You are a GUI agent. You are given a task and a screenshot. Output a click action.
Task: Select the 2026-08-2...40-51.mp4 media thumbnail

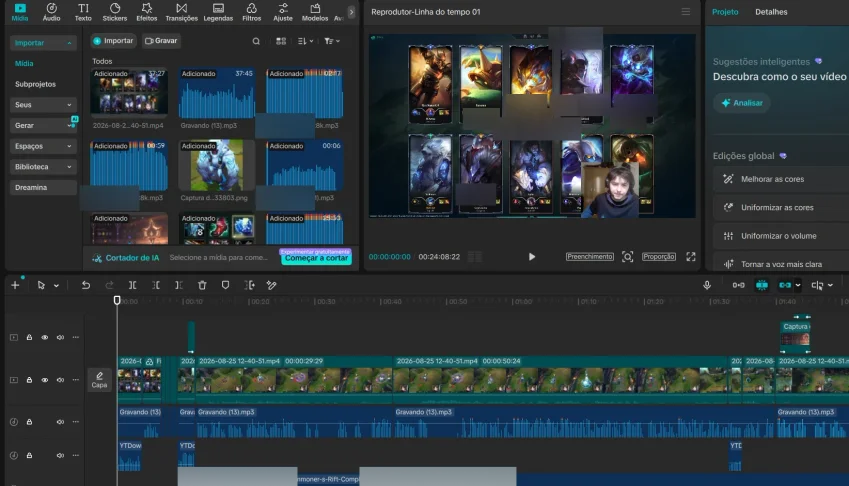[x=129, y=92]
